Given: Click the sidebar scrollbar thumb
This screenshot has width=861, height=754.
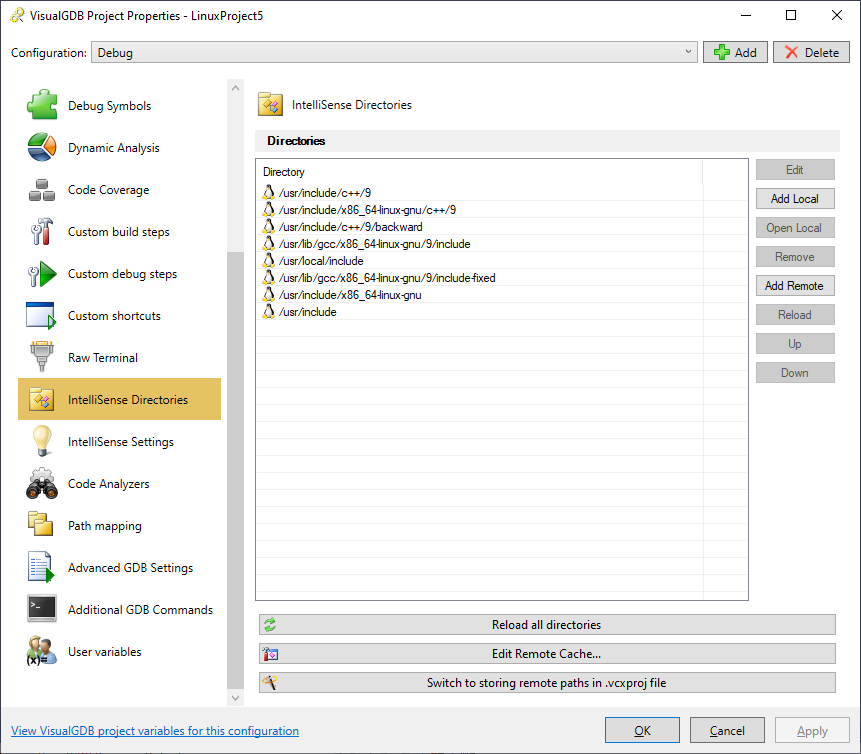Looking at the screenshot, I should tap(236, 470).
